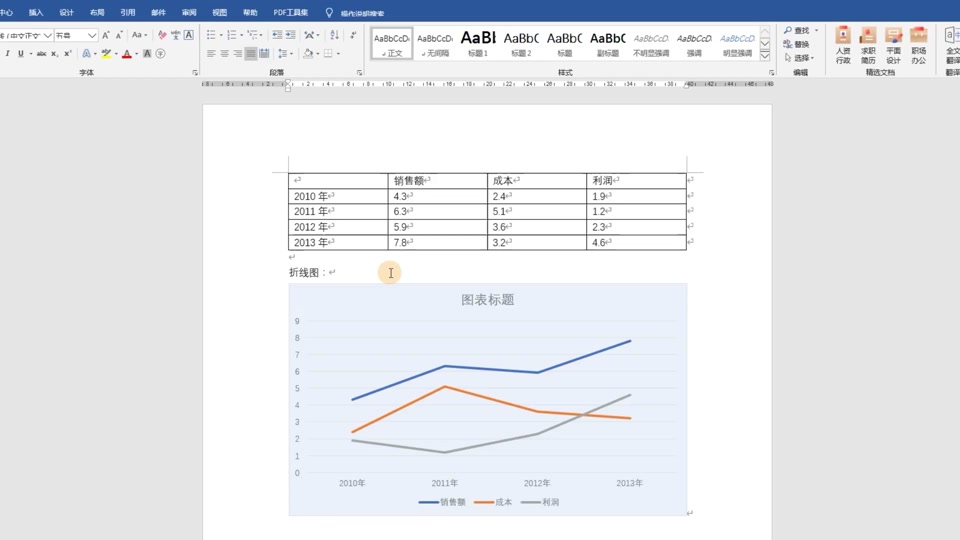Click the Multilevel List icon
Image resolution: width=960 pixels, height=540 pixels.
click(252, 36)
